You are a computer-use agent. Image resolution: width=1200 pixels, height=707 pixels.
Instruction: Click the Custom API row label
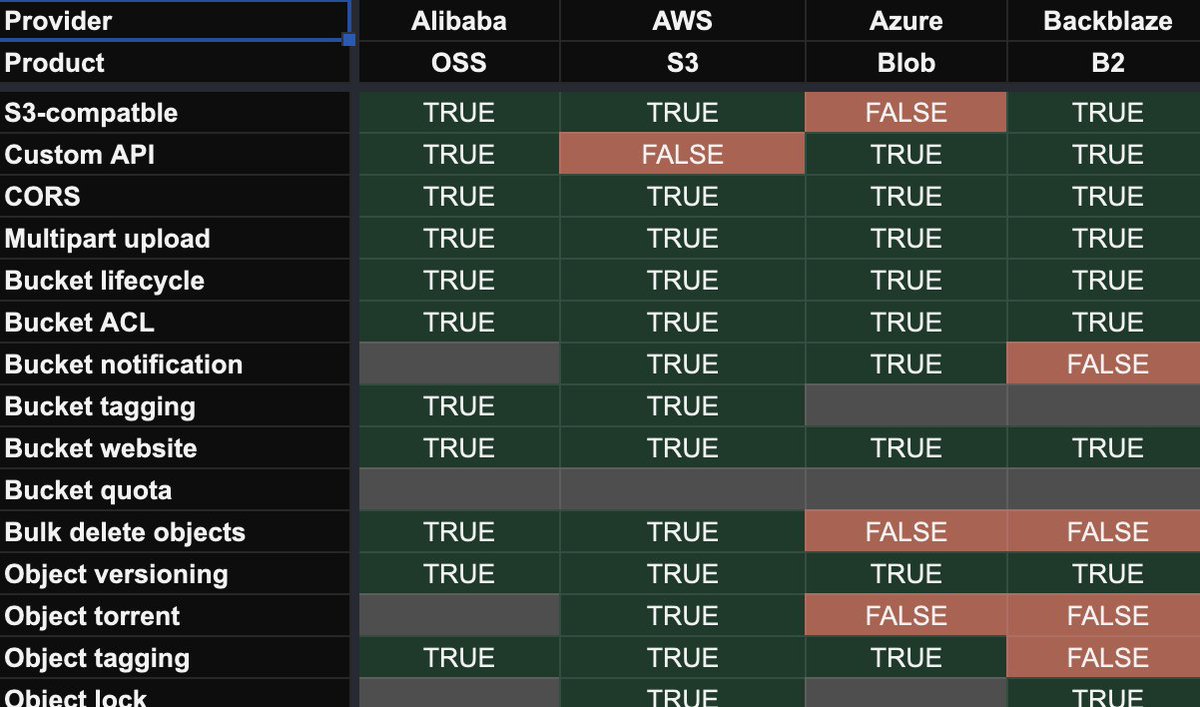[175, 154]
